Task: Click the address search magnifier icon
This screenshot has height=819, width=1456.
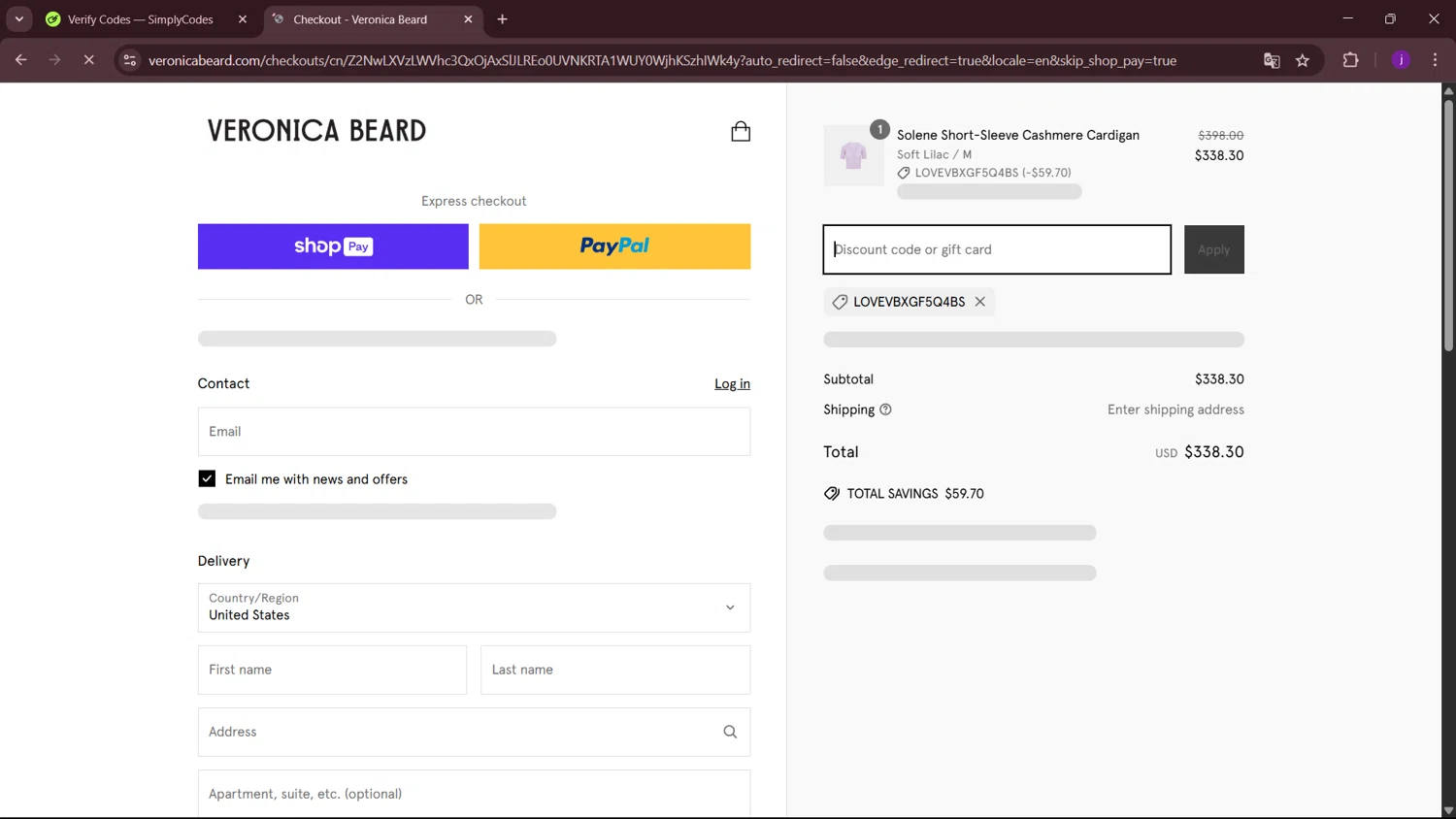Action: pos(730,732)
